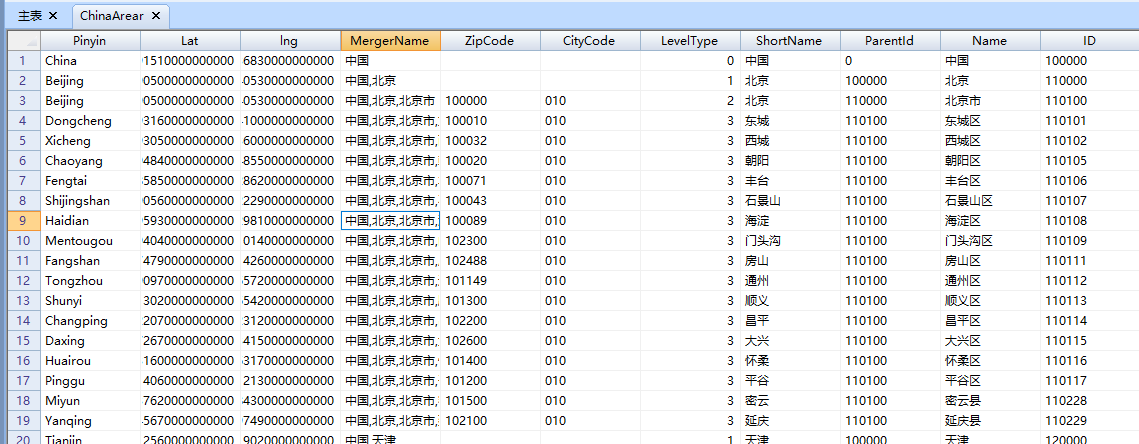Viewport: 1139px width, 444px height.
Task: Click the ID cell '110101'
Action: tap(1089, 121)
